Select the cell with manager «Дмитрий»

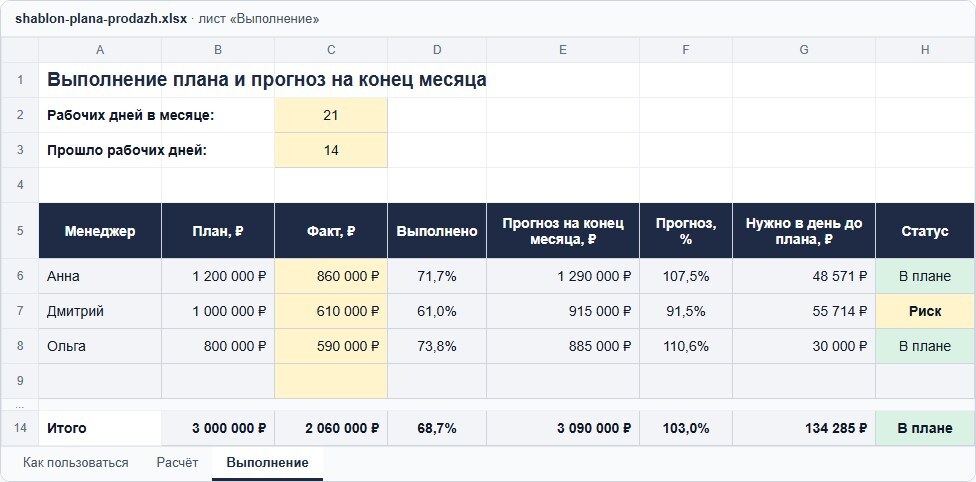100,311
